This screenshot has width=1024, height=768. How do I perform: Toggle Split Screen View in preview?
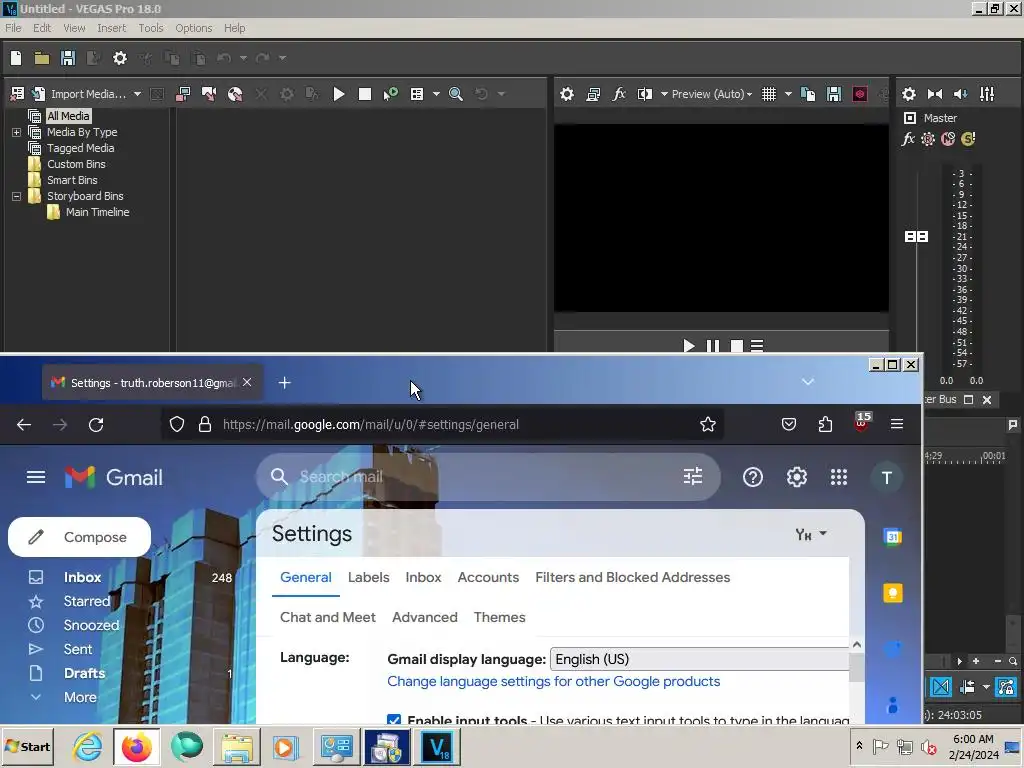pyautogui.click(x=645, y=94)
